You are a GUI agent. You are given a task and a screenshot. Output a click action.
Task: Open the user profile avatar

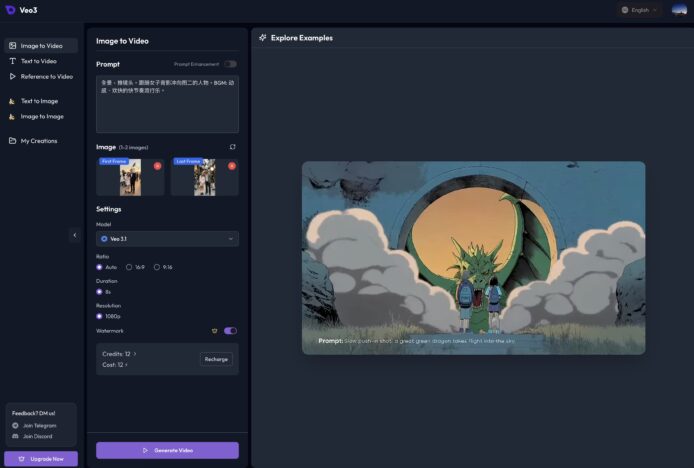coord(679,10)
